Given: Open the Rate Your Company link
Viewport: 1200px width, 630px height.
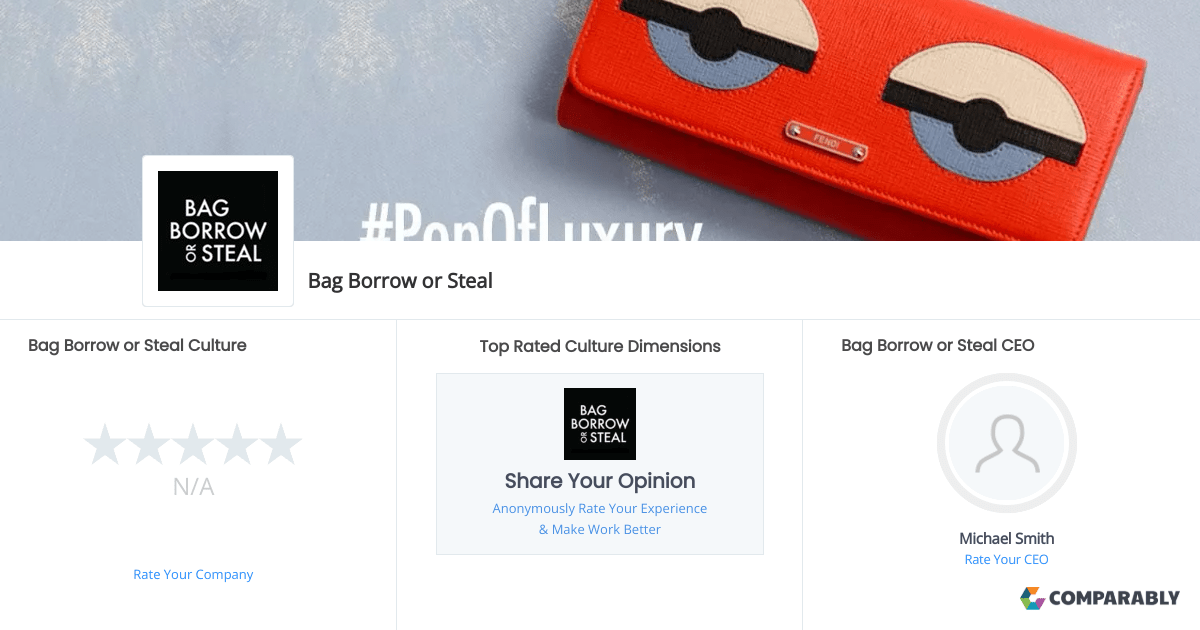Looking at the screenshot, I should coord(193,574).
